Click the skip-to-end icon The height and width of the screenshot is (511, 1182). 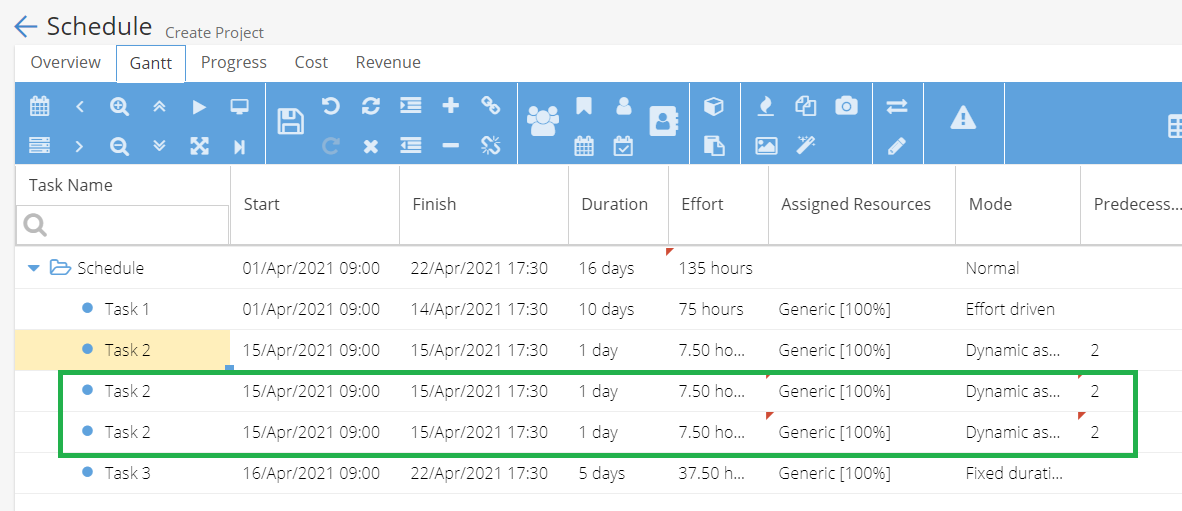(240, 146)
